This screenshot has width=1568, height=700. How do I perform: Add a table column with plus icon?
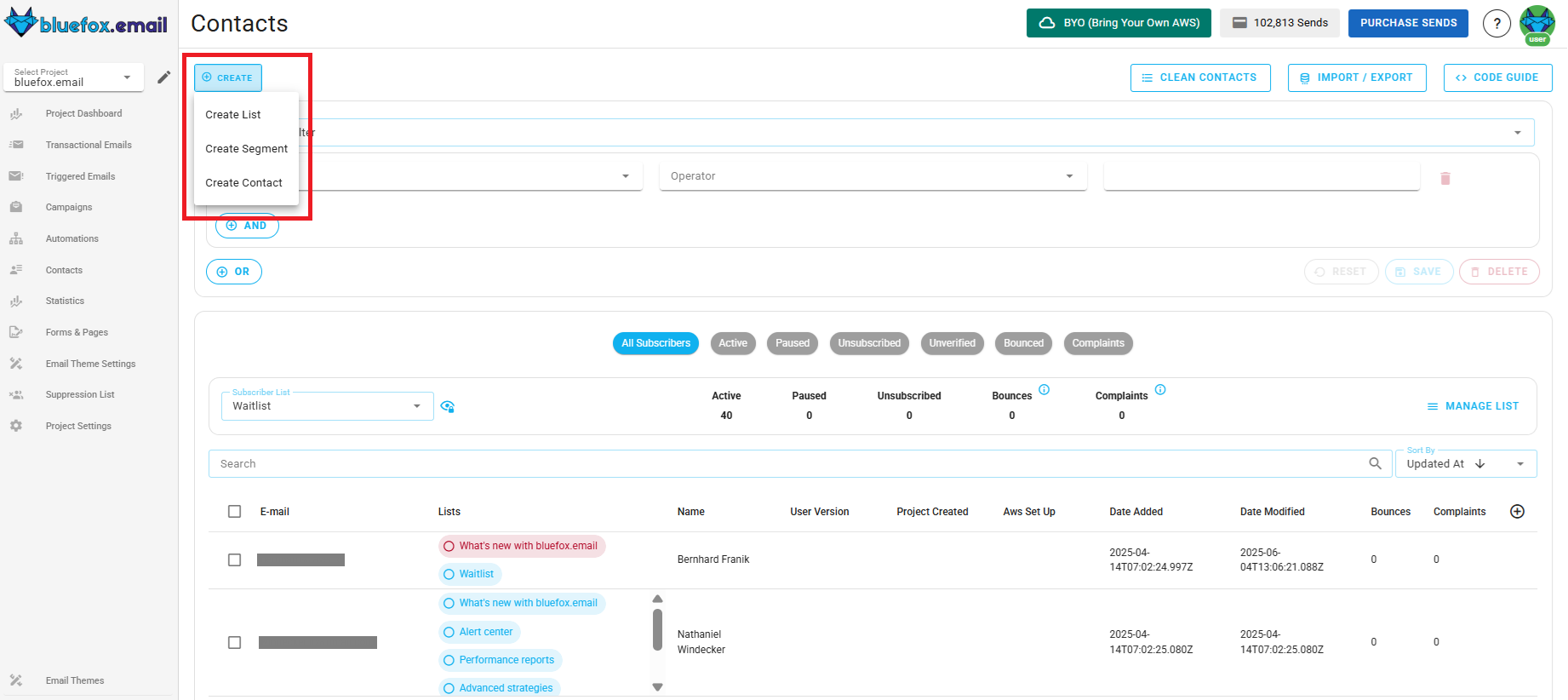tap(1517, 511)
